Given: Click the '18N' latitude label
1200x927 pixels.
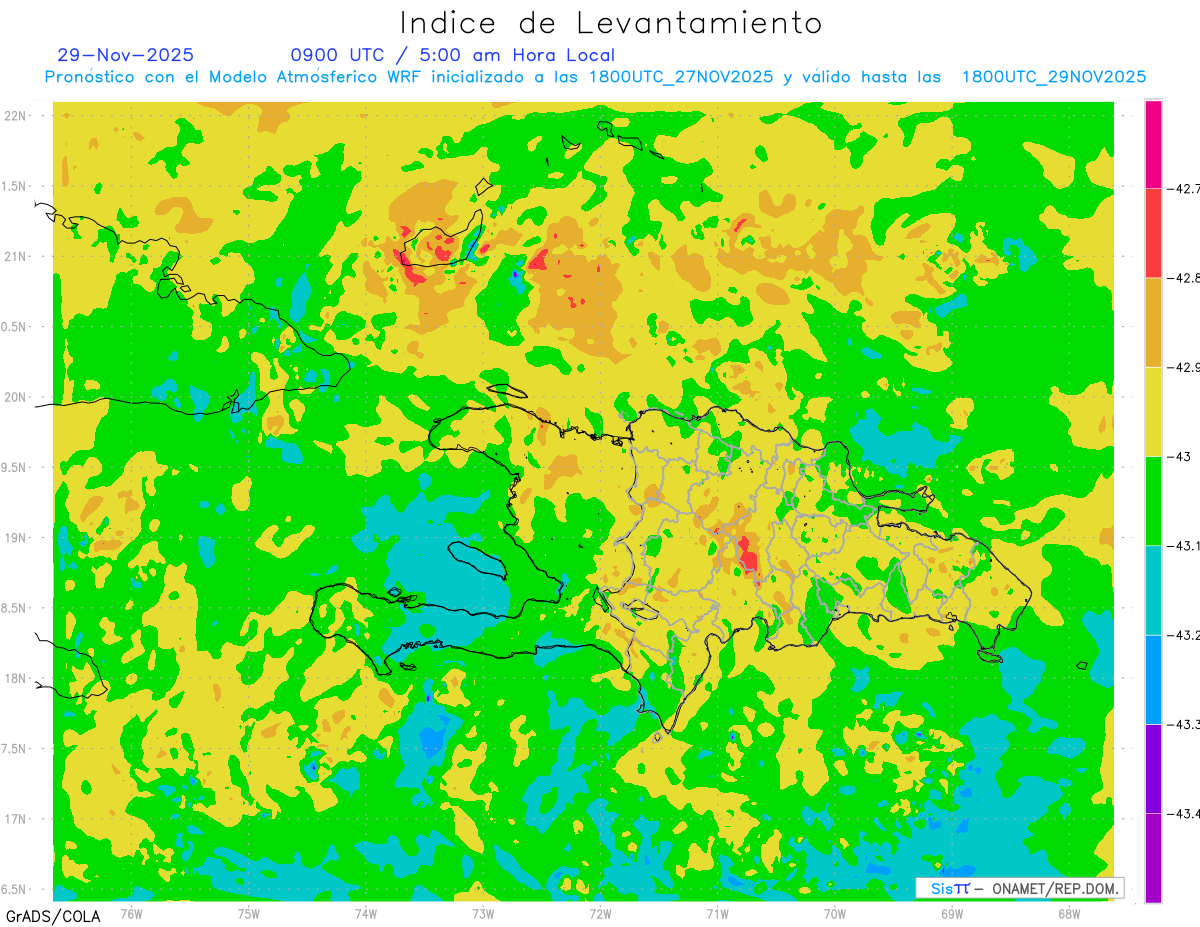Looking at the screenshot, I should point(14,678).
